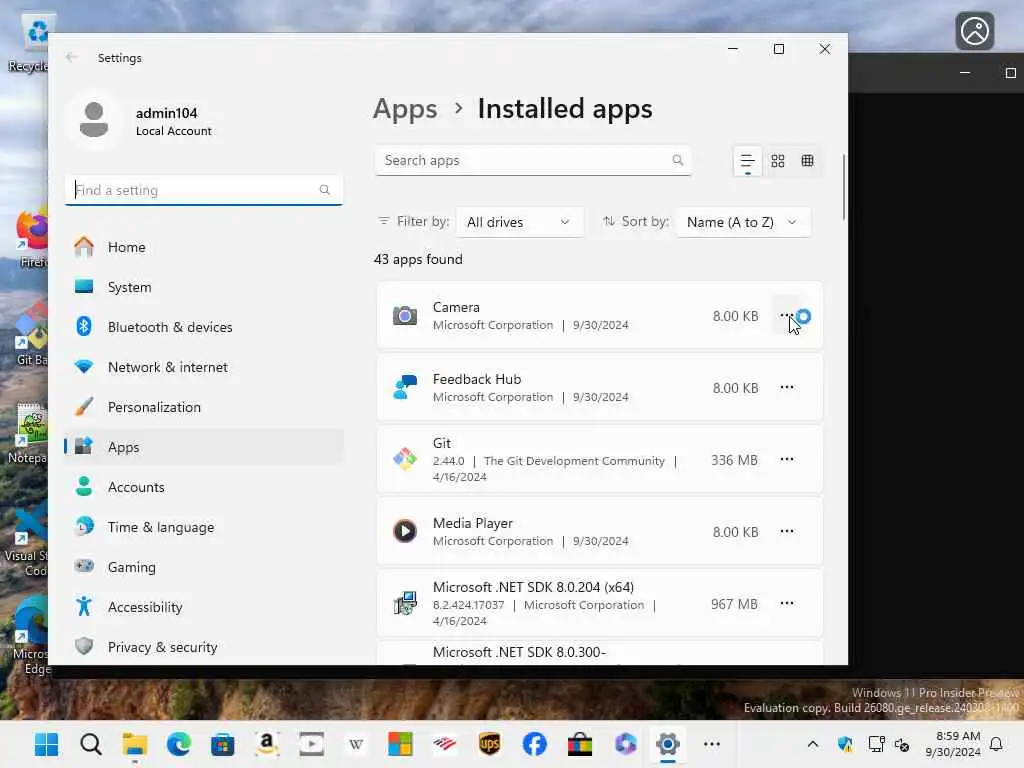Click the Git app icon in list
Screen dimensions: 1024x768
pyautogui.click(x=405, y=459)
